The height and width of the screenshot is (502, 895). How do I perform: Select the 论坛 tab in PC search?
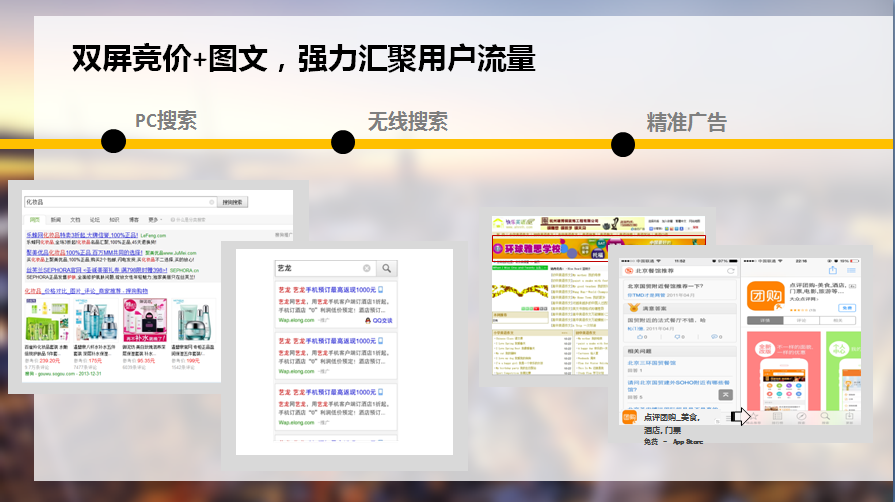coord(95,220)
